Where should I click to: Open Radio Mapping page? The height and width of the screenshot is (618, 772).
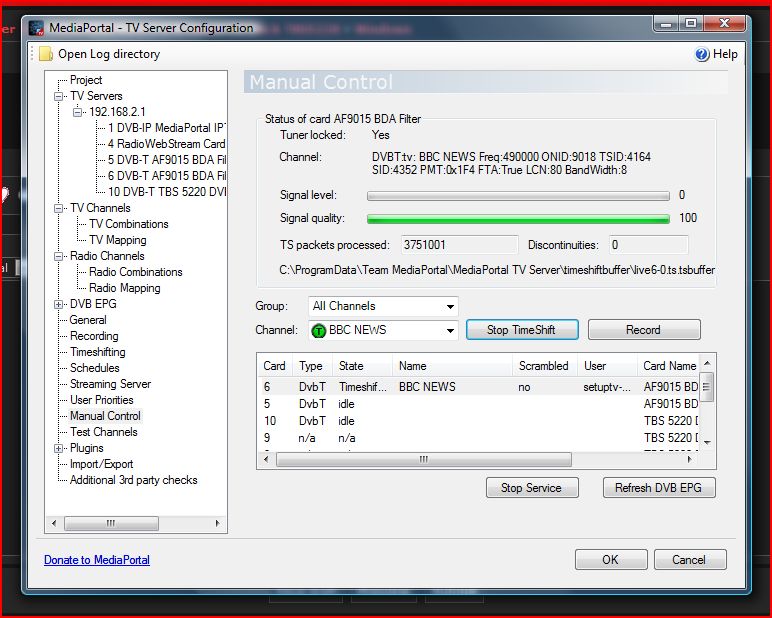click(125, 288)
